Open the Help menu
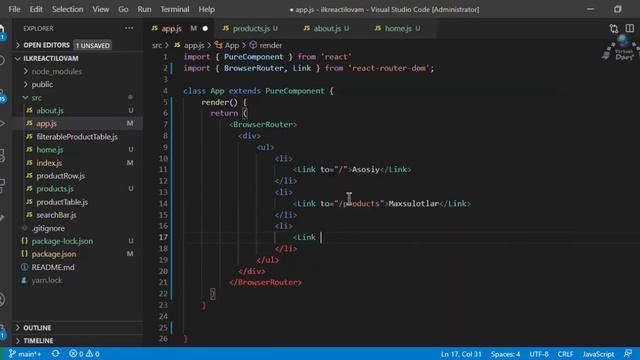Screen dimensions: 640x360 click(207, 9)
